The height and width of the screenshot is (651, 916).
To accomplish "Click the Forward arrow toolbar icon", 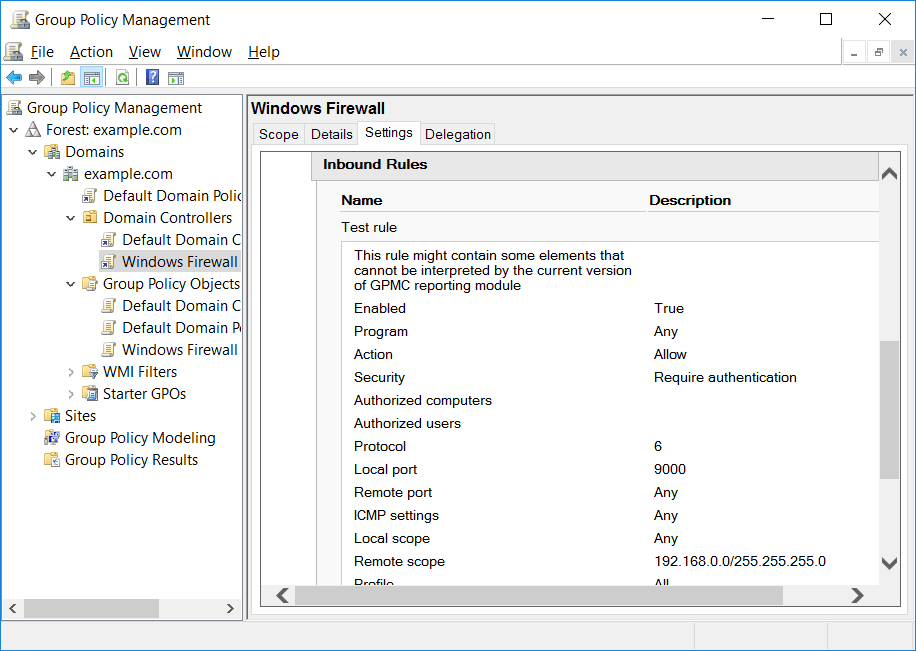I will pyautogui.click(x=37, y=77).
